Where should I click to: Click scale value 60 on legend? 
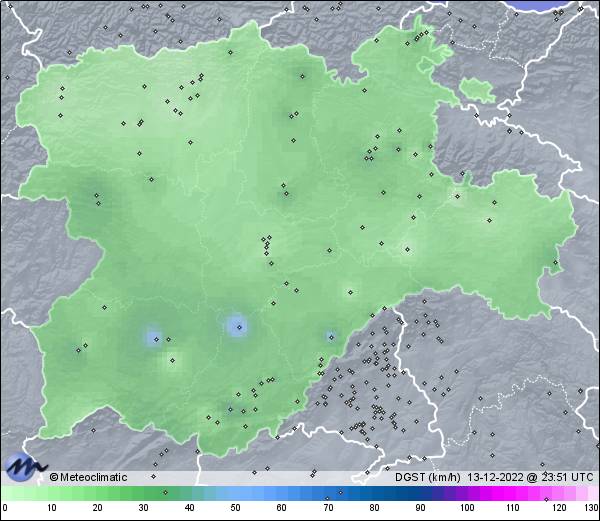point(281,508)
